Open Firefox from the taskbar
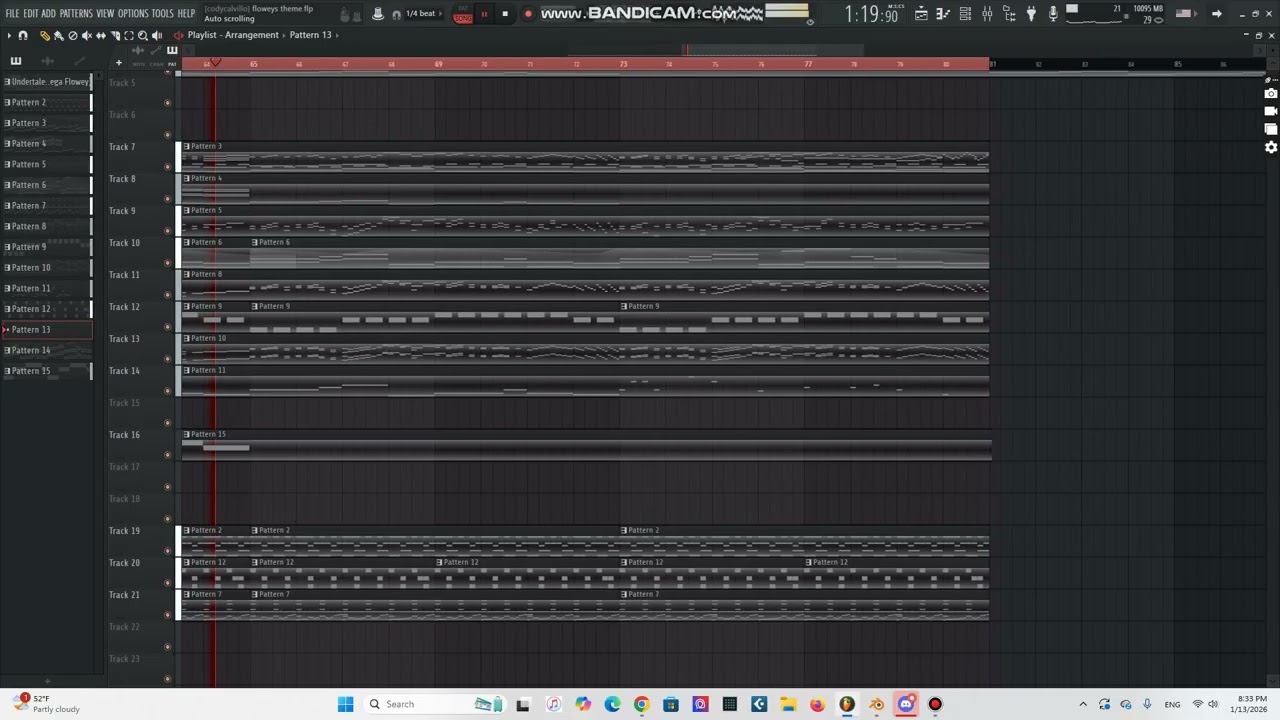Viewport: 1280px width, 720px height. [817, 704]
